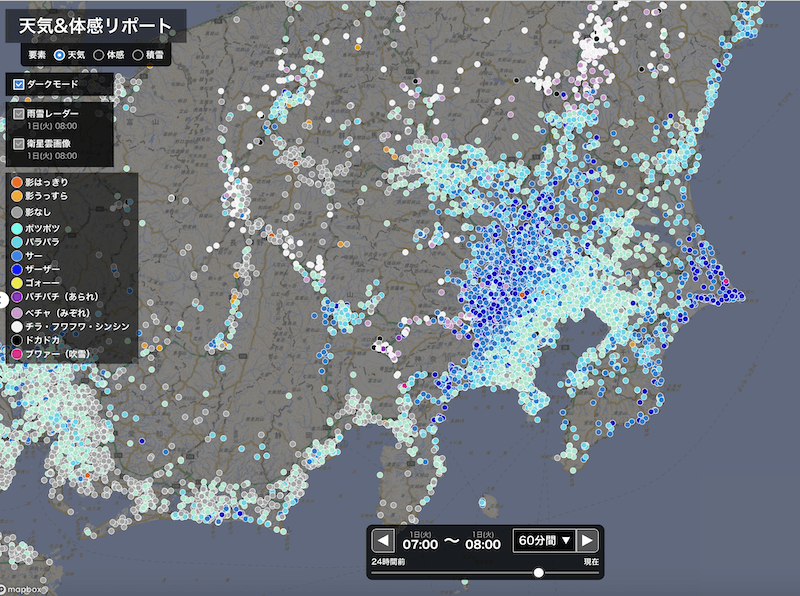This screenshot has width=800, height=596.
Task: Open the 60分間 interval dropdown
Action: tap(544, 541)
